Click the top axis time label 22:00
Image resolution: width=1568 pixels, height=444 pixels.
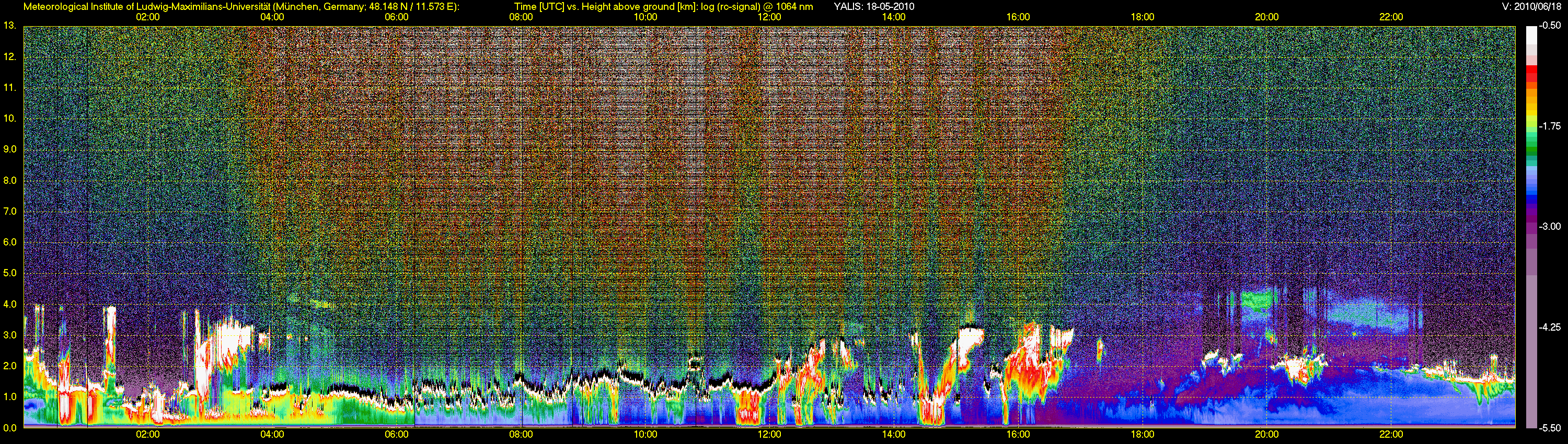pyautogui.click(x=1391, y=17)
